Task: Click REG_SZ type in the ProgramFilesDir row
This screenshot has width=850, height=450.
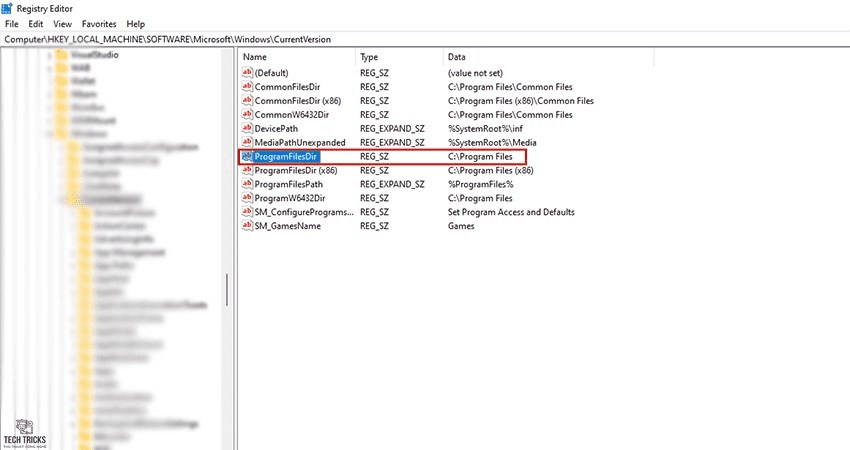Action: point(375,157)
